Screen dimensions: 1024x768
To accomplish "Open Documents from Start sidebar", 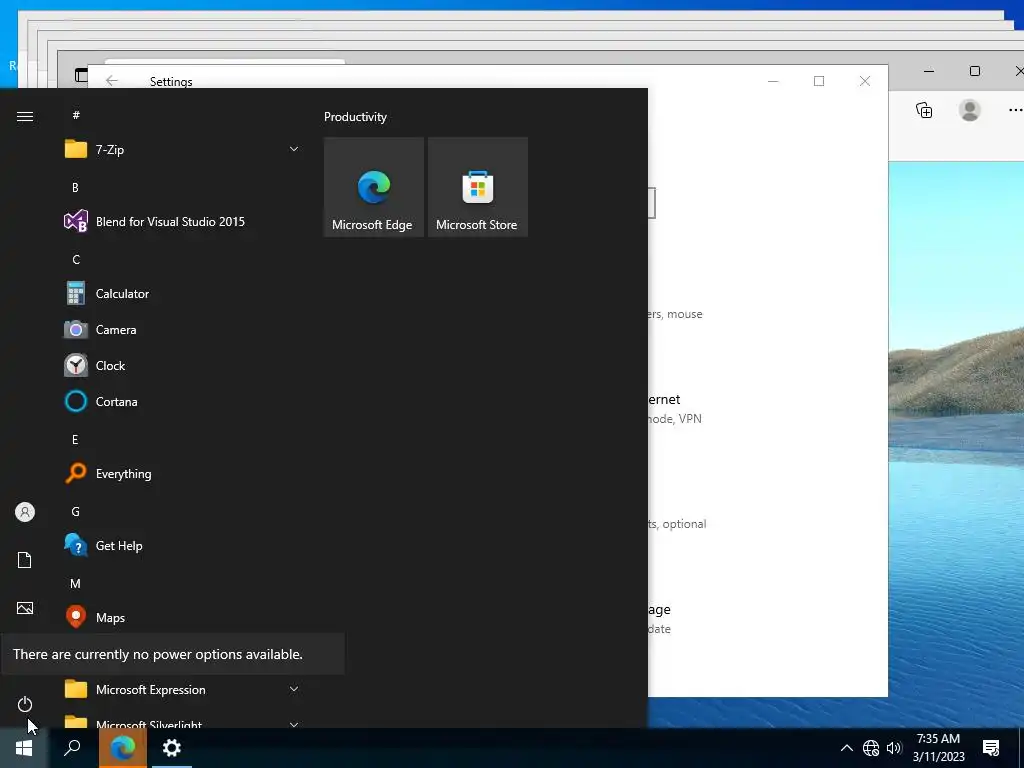I will coord(25,560).
